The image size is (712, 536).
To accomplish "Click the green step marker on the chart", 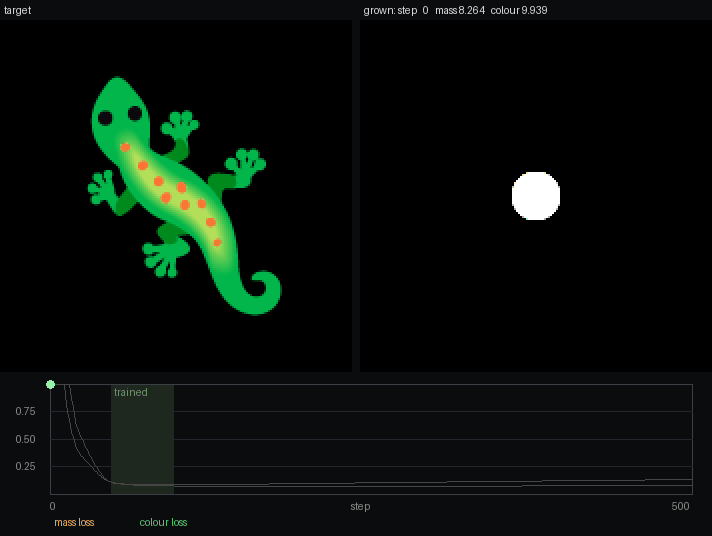I will (50, 385).
